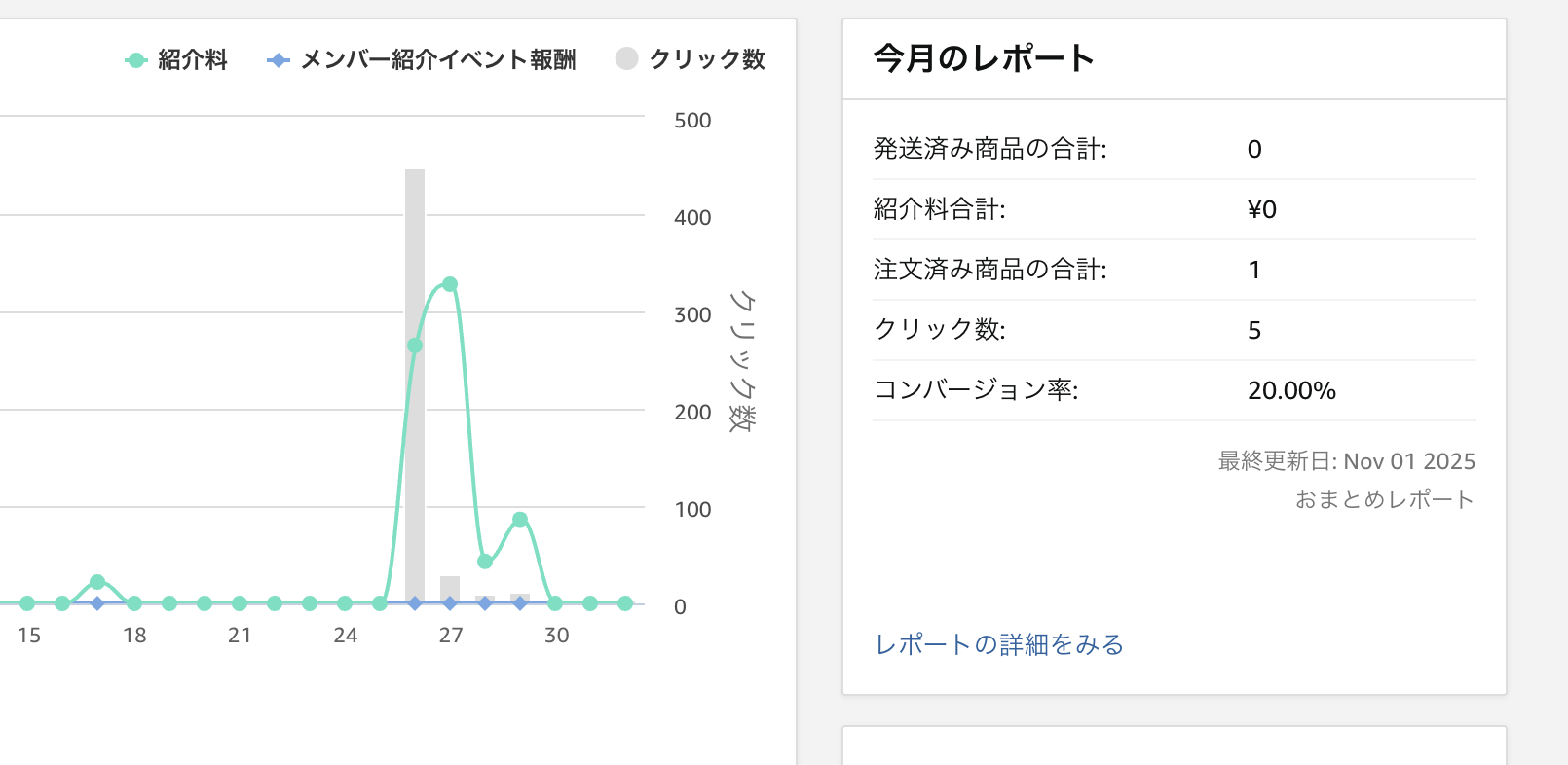Select the green data point near day 29
The height and width of the screenshot is (765, 1568).
[x=520, y=519]
